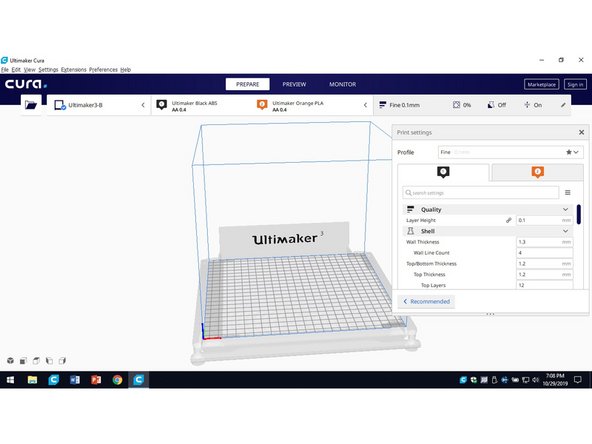Click the Sign in button
Screen dimensions: 592x444
[575, 84]
